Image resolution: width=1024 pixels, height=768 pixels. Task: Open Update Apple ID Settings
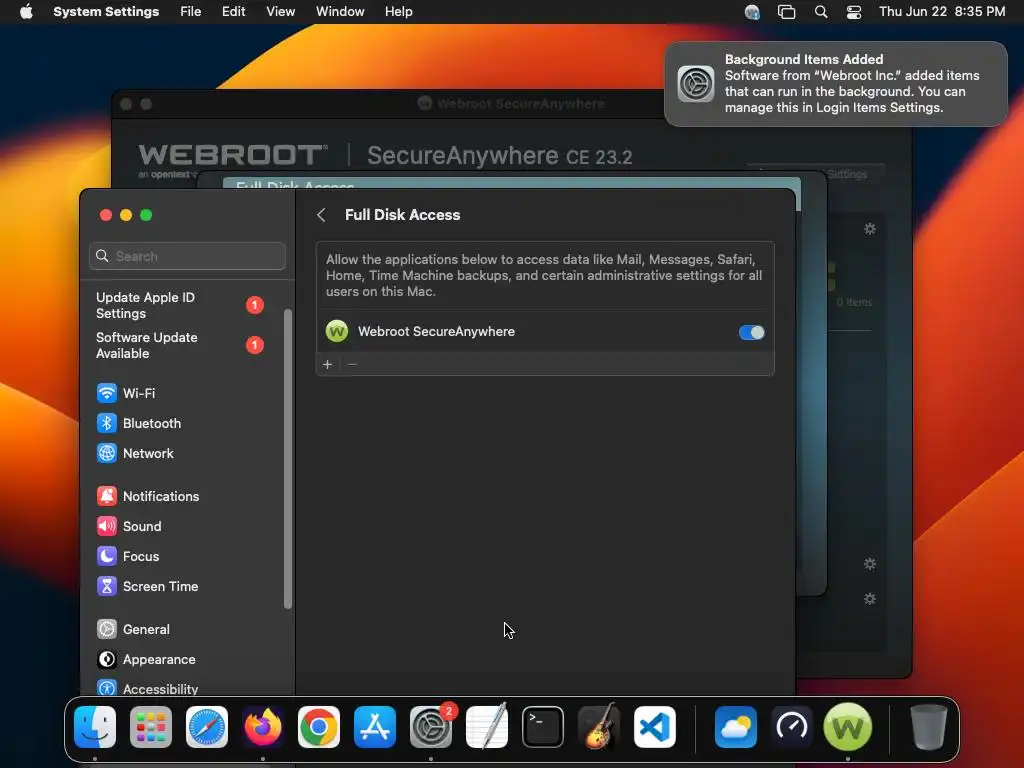tap(180, 305)
